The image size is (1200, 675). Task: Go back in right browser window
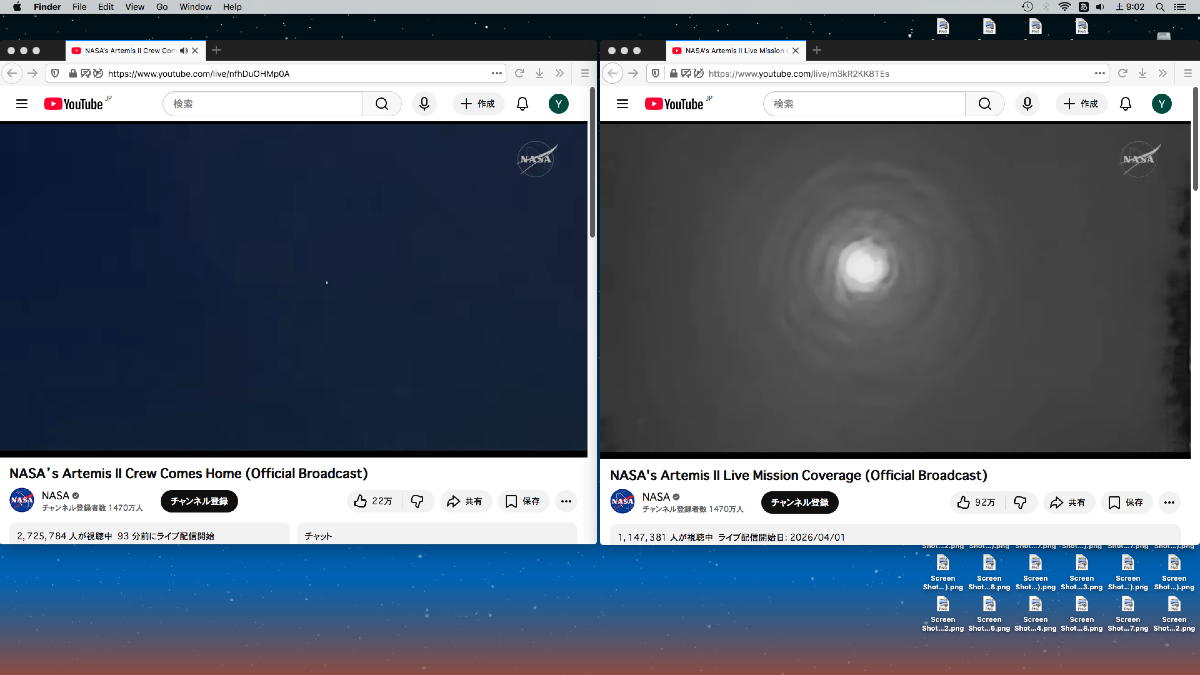click(614, 73)
